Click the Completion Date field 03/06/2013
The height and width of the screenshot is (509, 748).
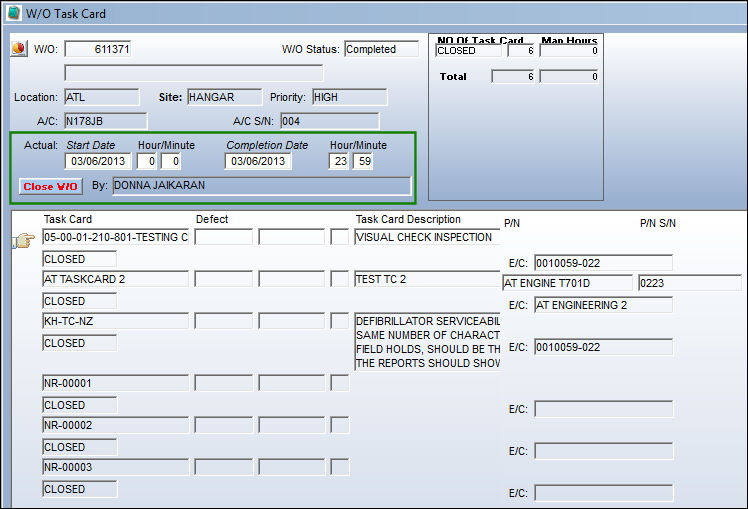[258, 161]
